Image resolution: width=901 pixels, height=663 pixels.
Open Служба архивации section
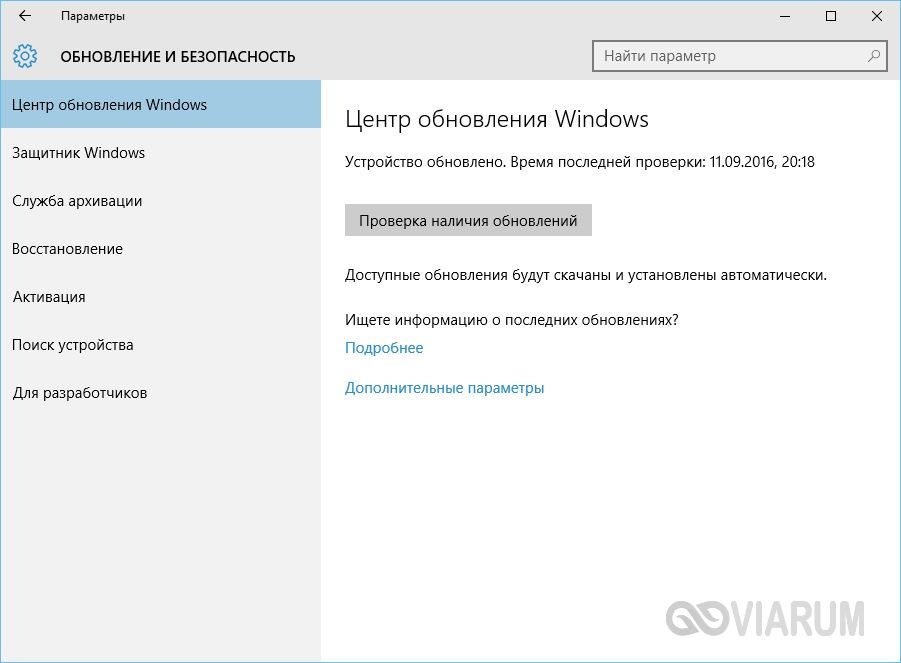coord(160,201)
